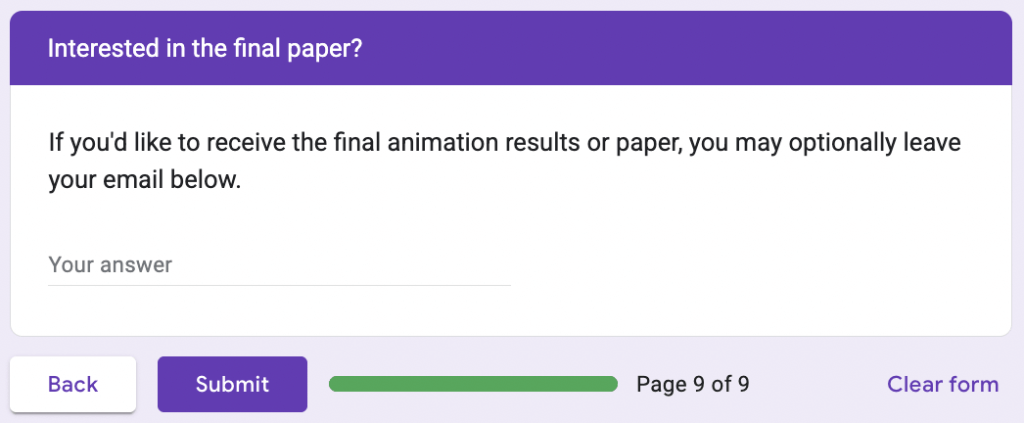
Task: Click the word 'Submit' on purple button
Action: point(232,384)
